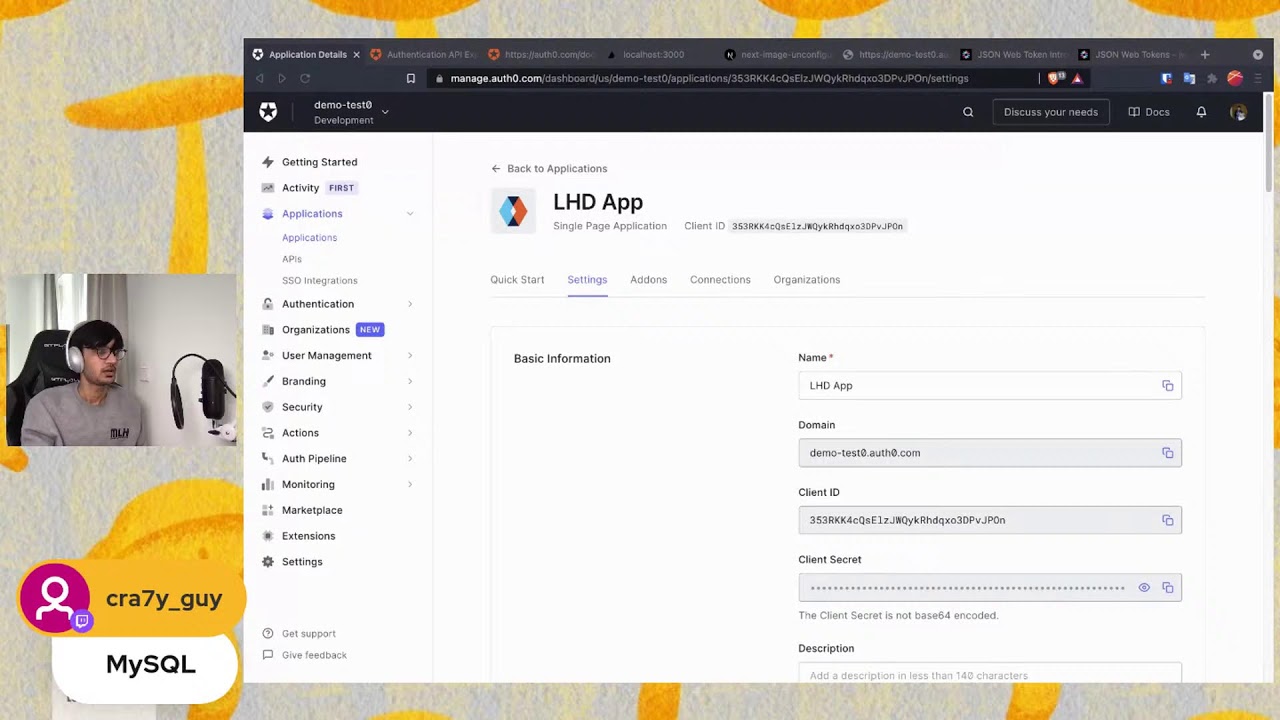Click the Extensions icon in the sidebar
This screenshot has height=720, width=1280.
268,536
